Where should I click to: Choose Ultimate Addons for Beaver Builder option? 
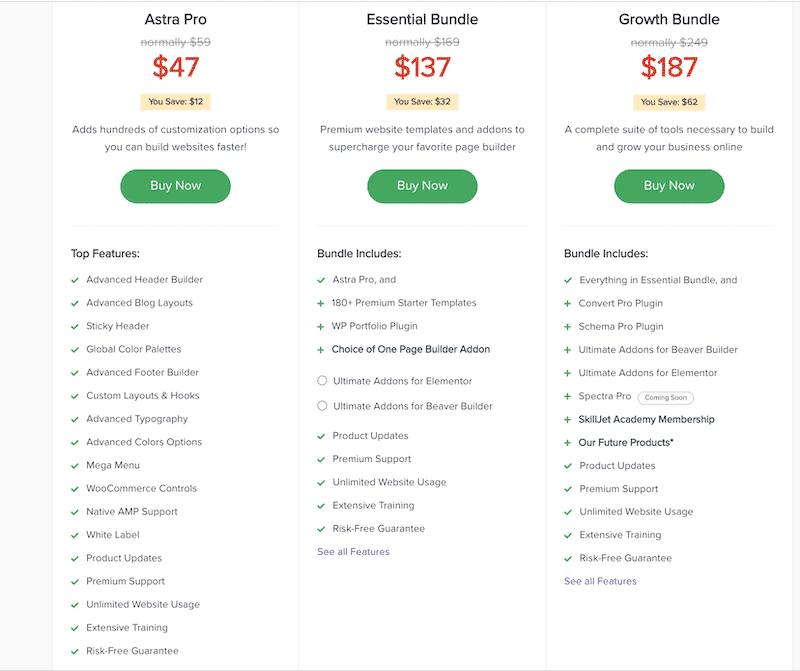[322, 406]
